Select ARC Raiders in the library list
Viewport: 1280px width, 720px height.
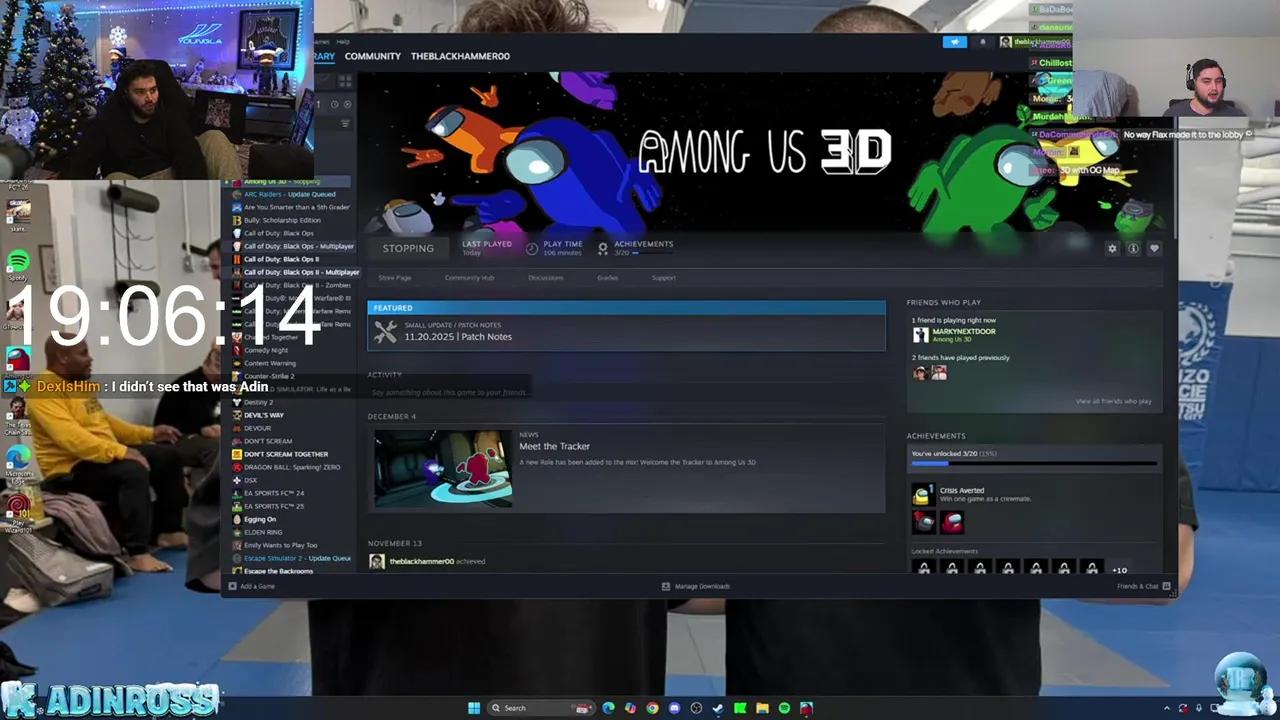point(290,194)
